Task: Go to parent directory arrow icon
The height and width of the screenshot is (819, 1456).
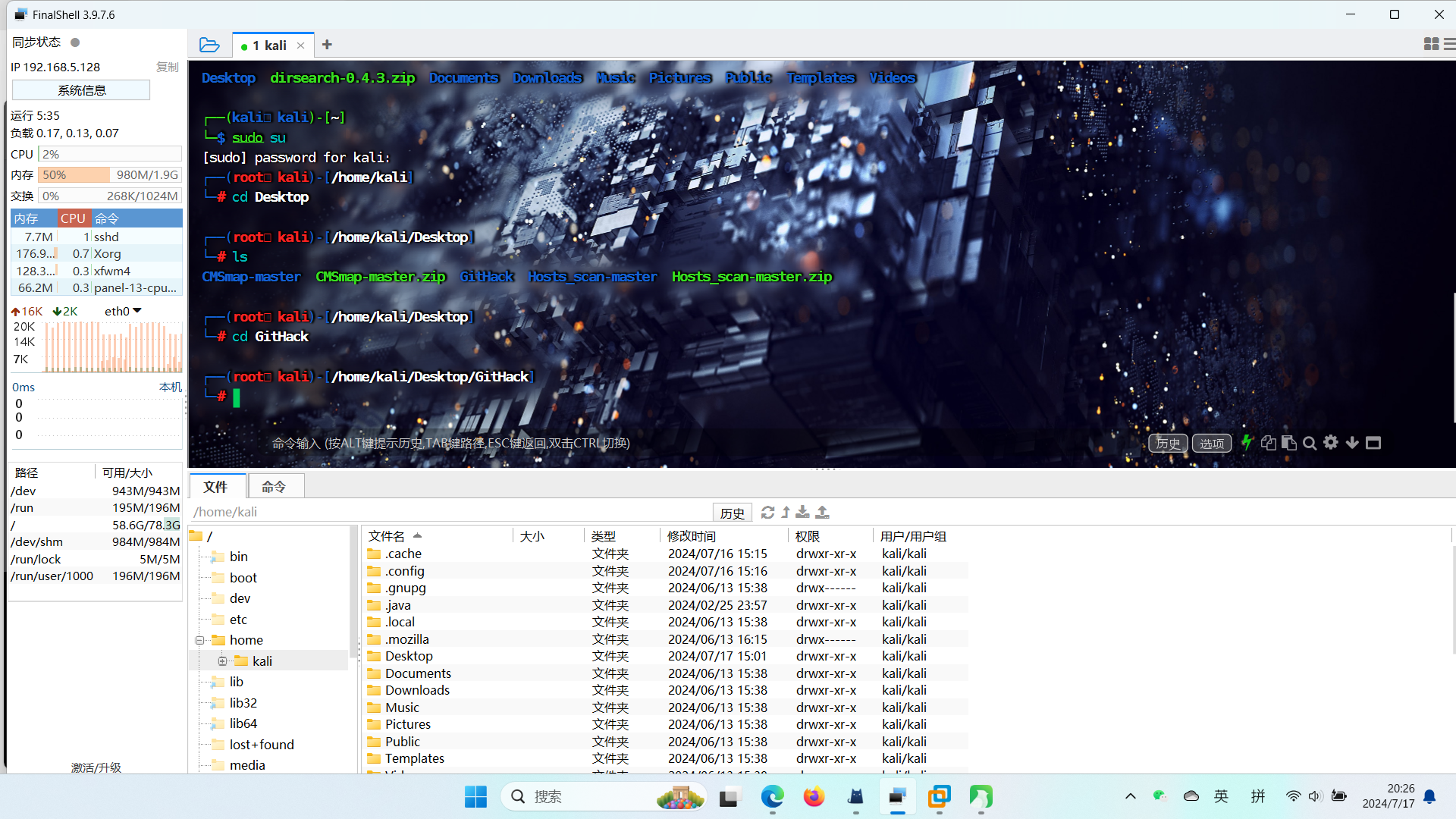Action: pos(786,513)
